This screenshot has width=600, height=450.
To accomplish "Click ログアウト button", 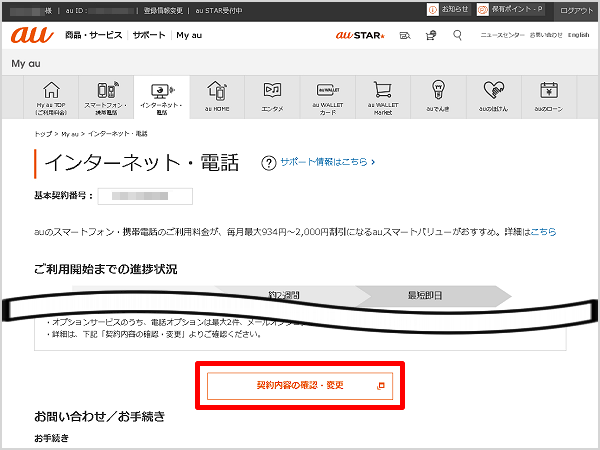I will (576, 11).
